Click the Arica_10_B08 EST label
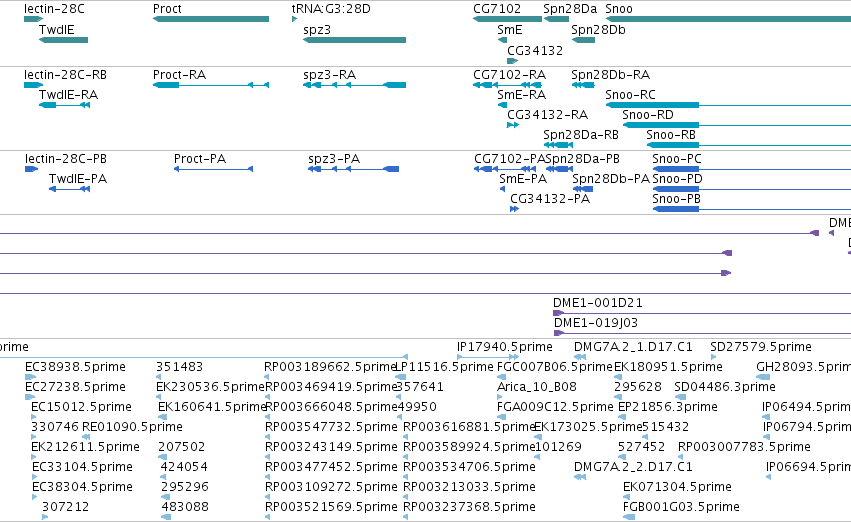Image resolution: width=851 pixels, height=522 pixels. (x=537, y=386)
